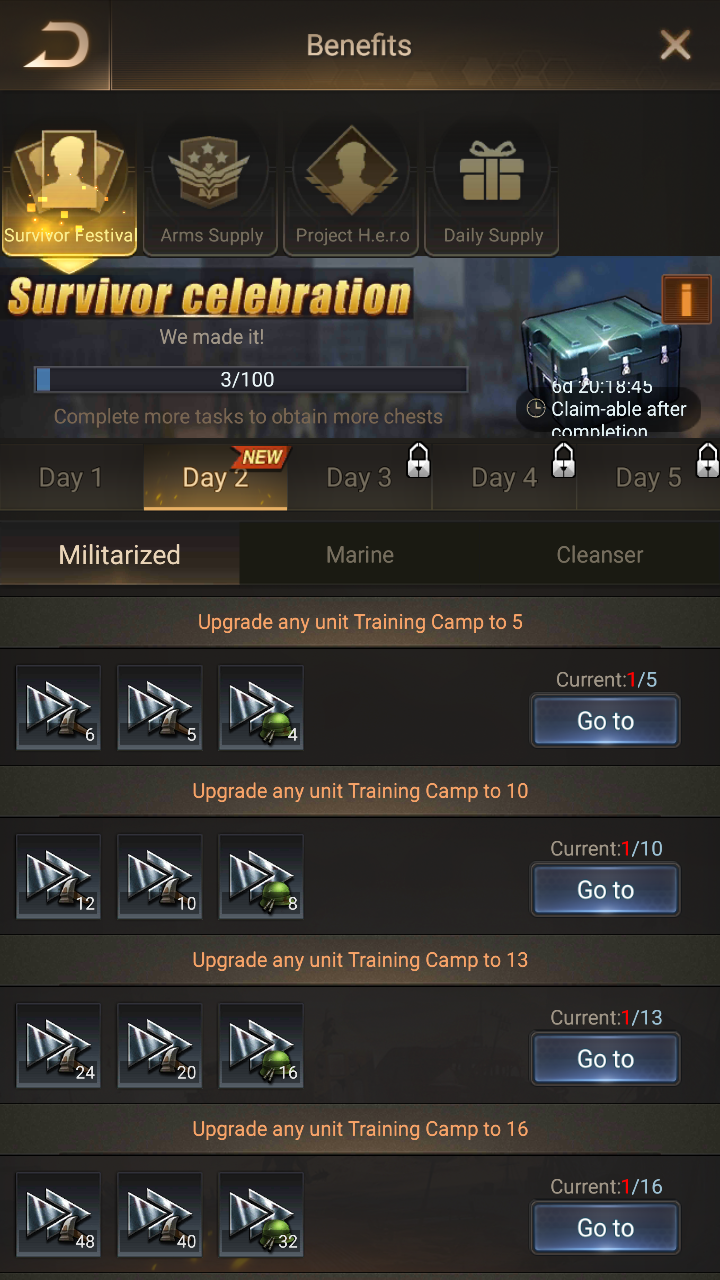Click Go to for Training Camp 5

[605, 721]
